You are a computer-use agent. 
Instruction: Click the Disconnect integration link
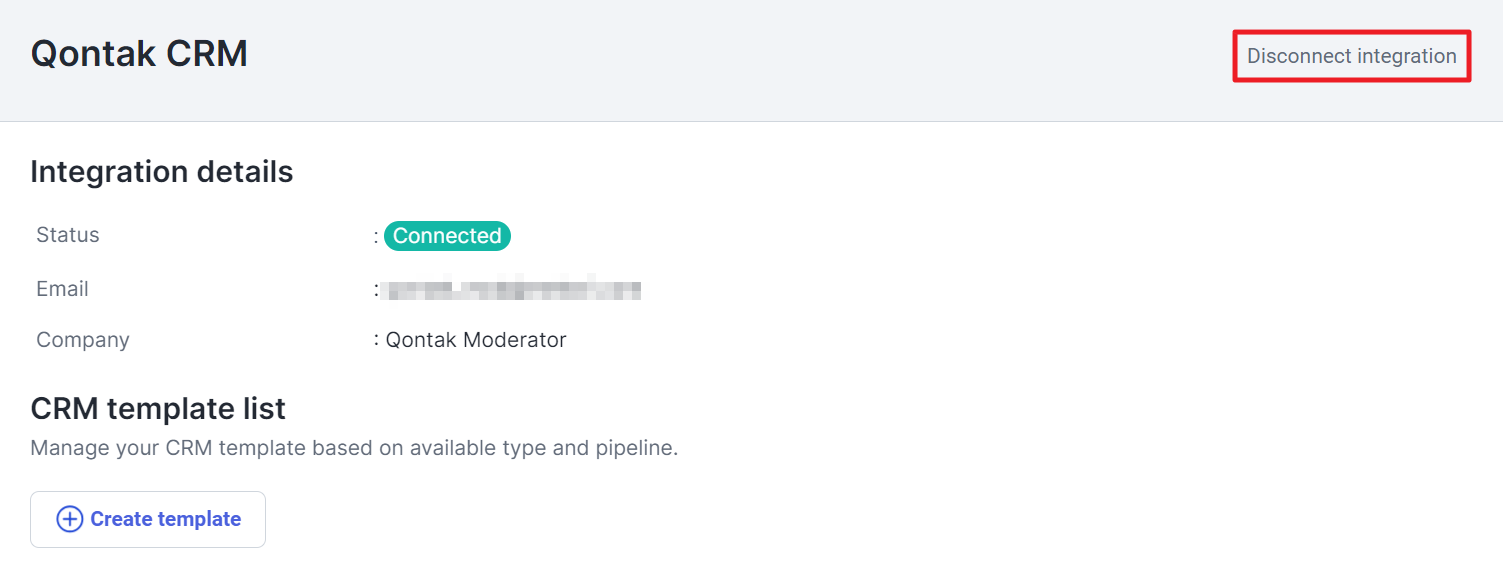[1351, 56]
